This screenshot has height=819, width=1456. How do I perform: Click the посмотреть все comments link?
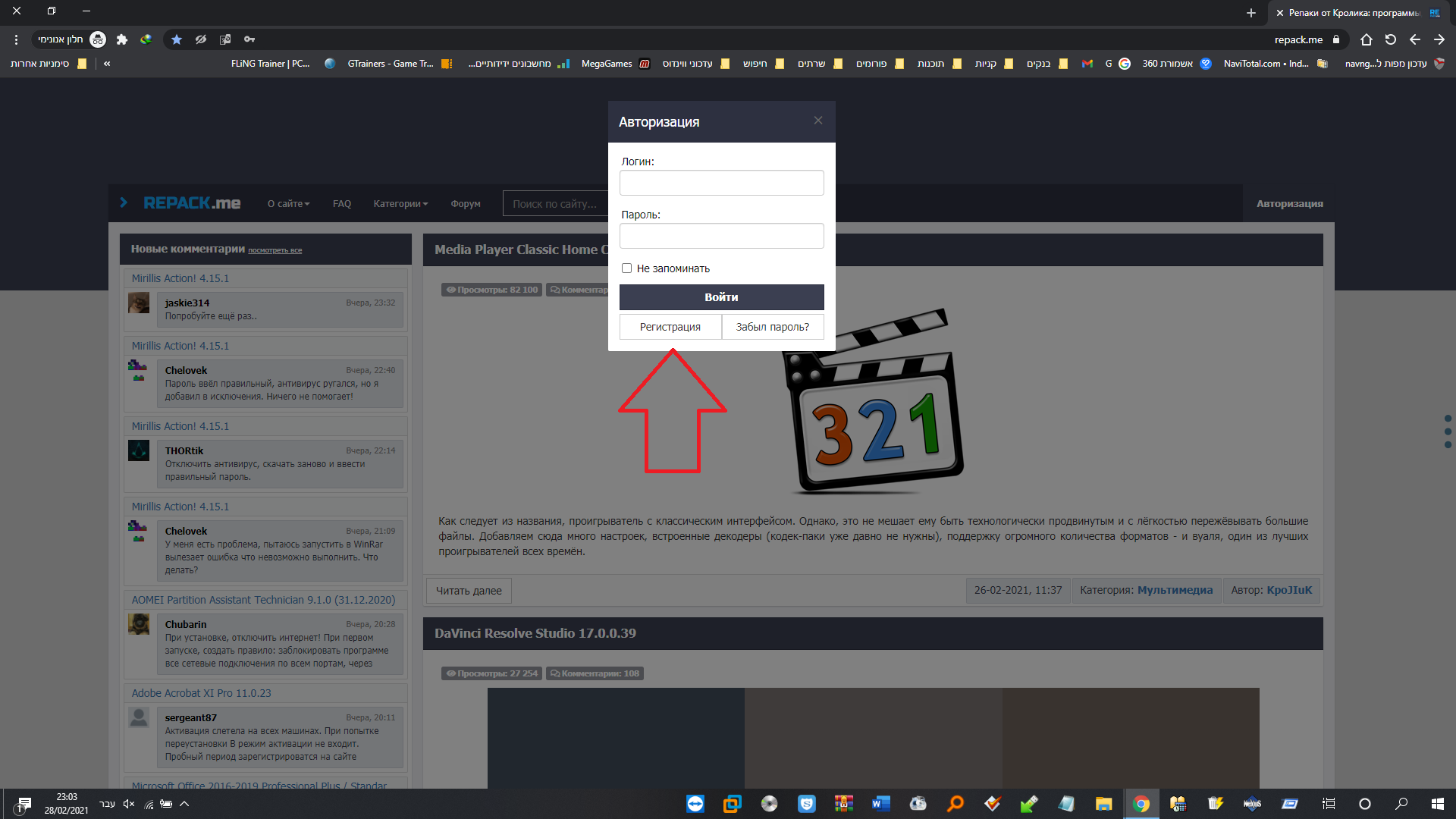[x=275, y=250]
